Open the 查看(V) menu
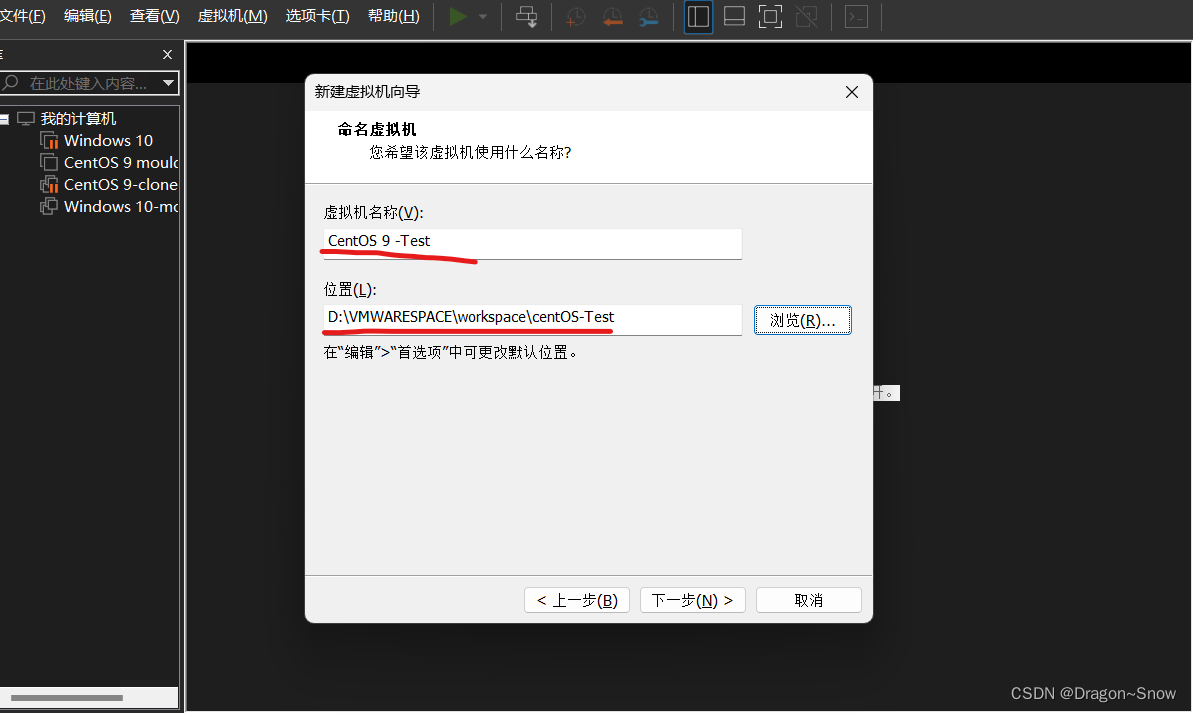The image size is (1193, 713). click(154, 16)
